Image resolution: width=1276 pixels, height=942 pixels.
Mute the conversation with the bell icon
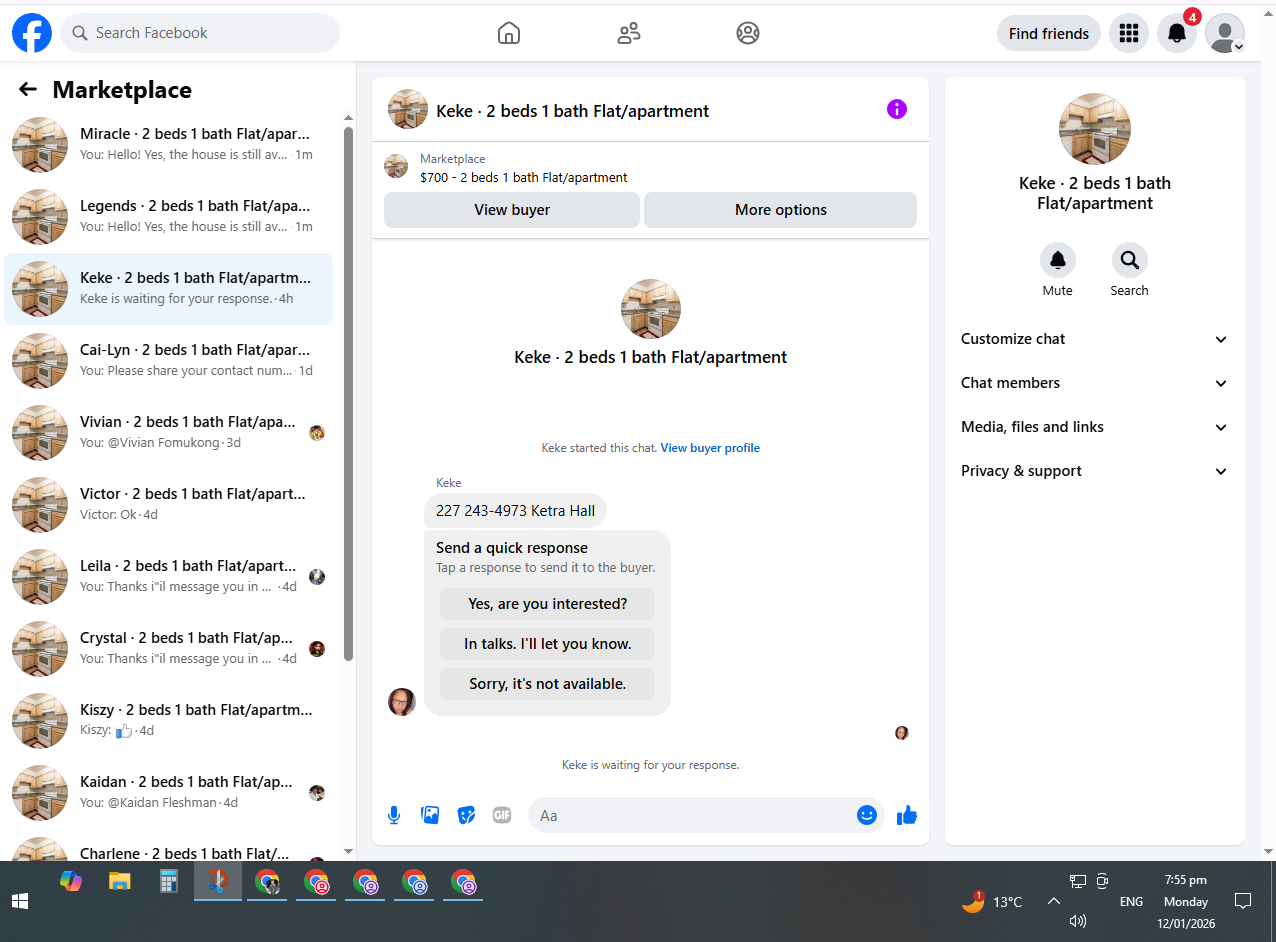[1058, 260]
